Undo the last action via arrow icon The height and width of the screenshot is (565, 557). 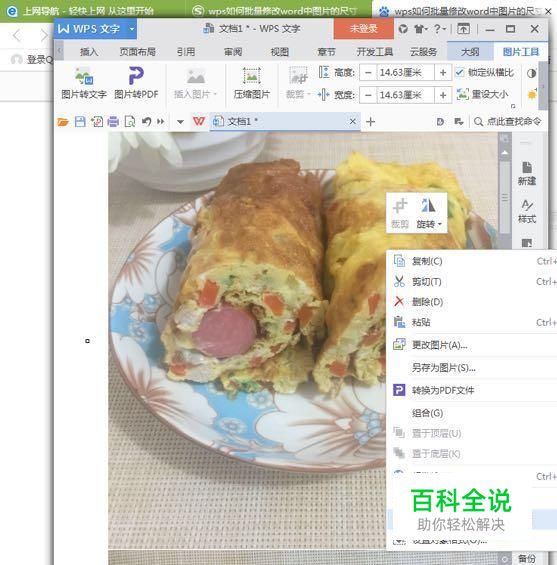(x=146, y=122)
